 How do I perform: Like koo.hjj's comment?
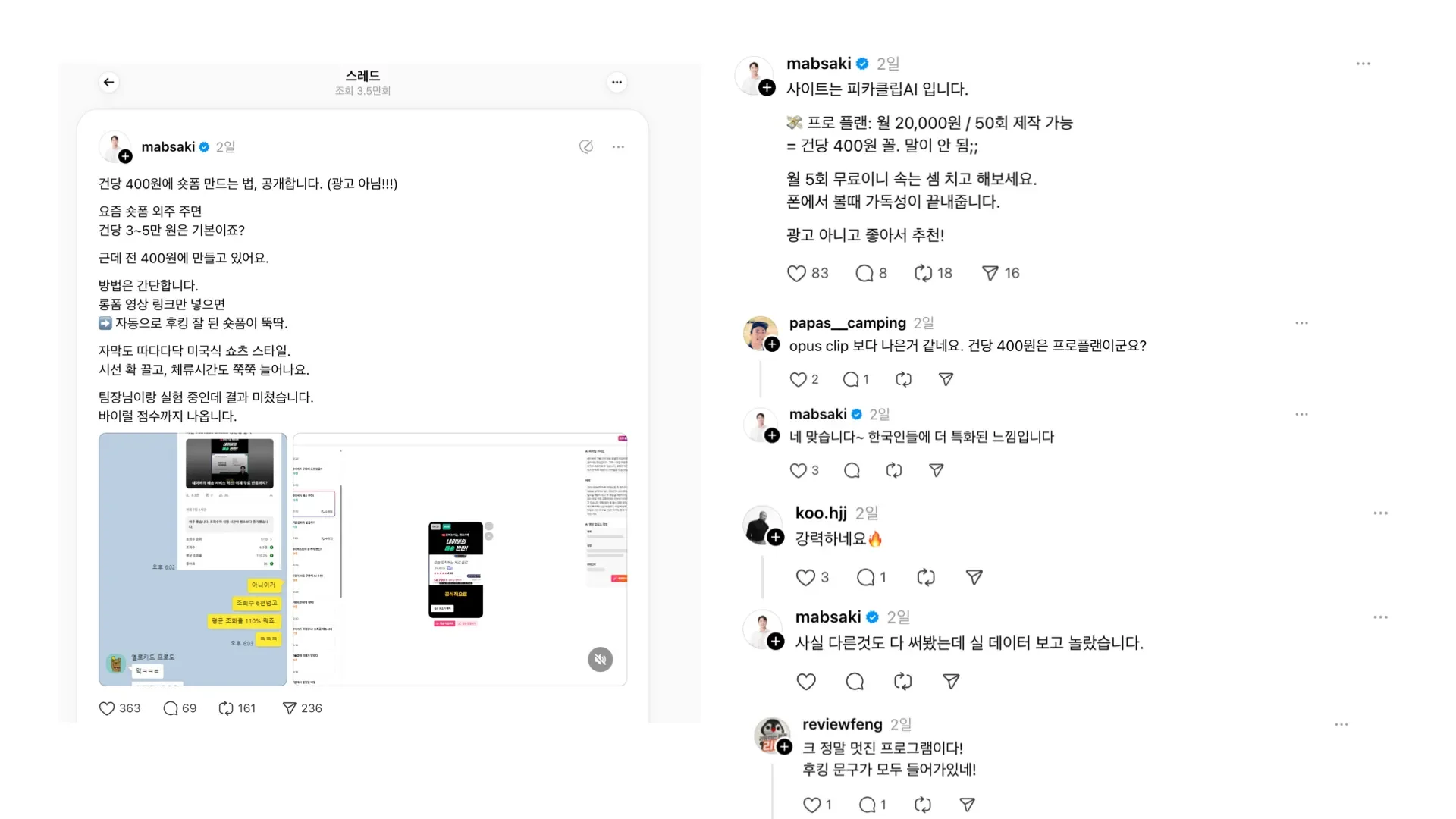tap(805, 578)
